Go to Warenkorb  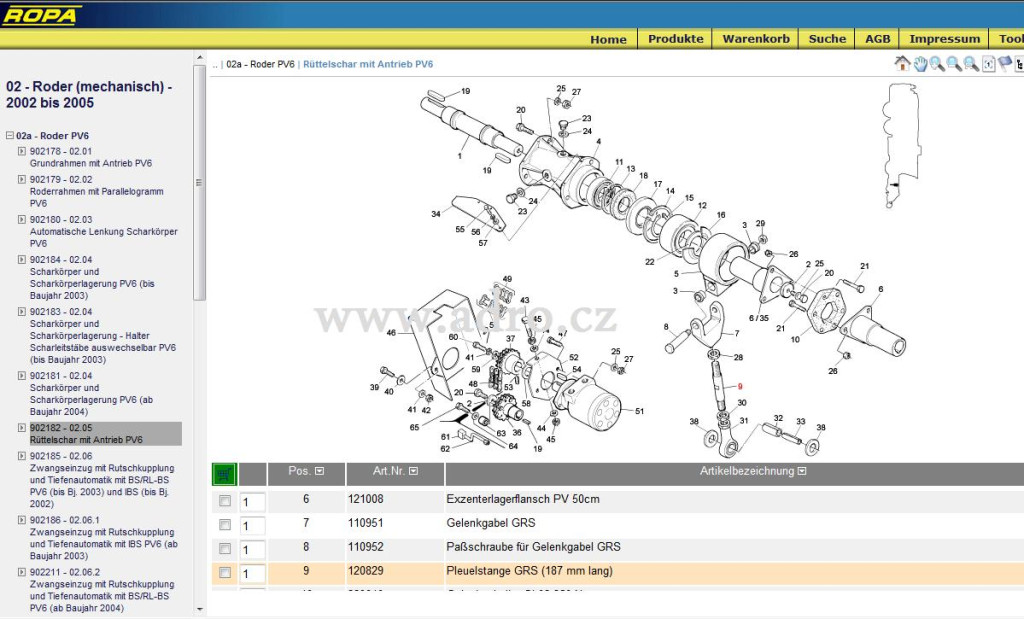click(756, 39)
